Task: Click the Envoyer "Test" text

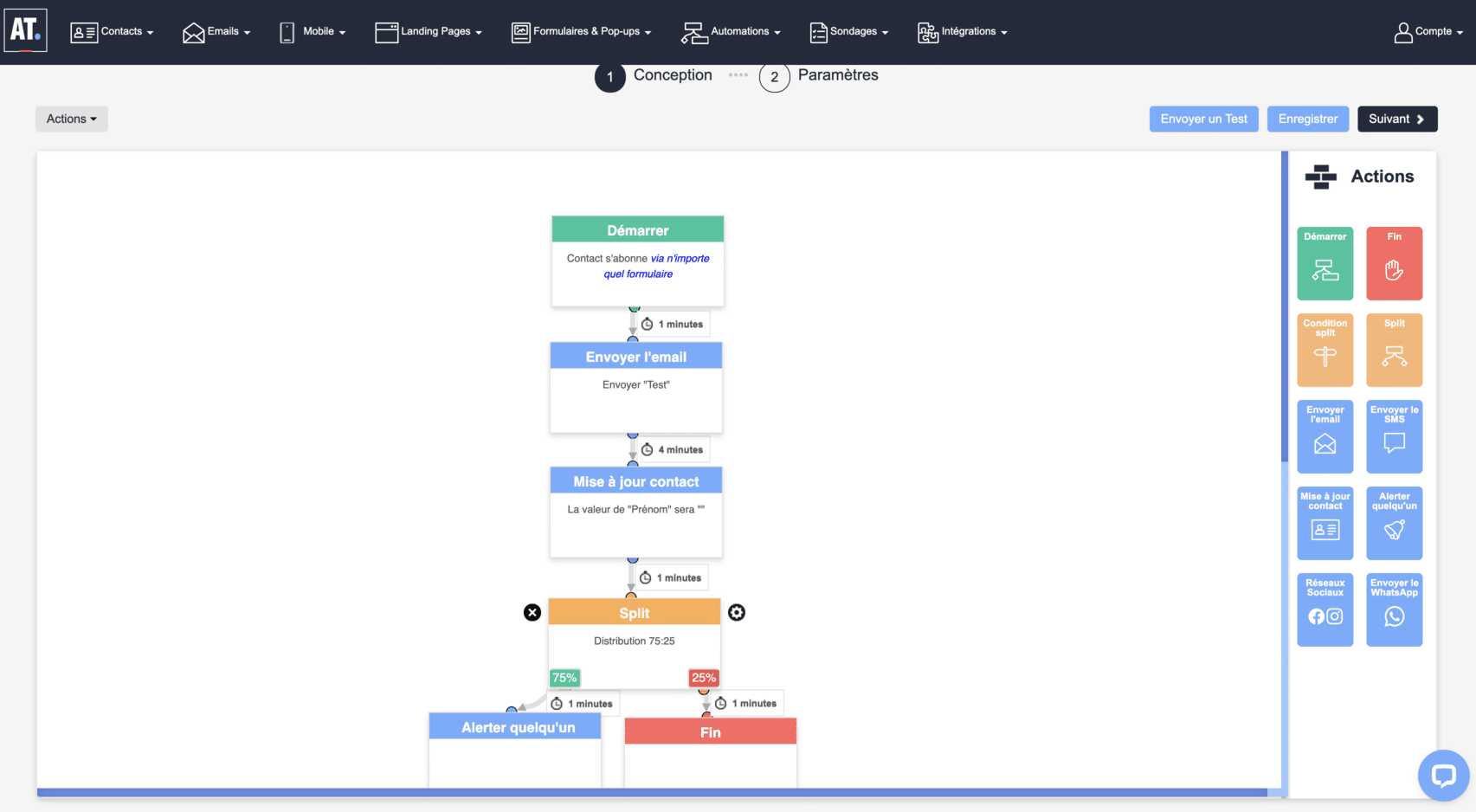Action: (x=636, y=384)
